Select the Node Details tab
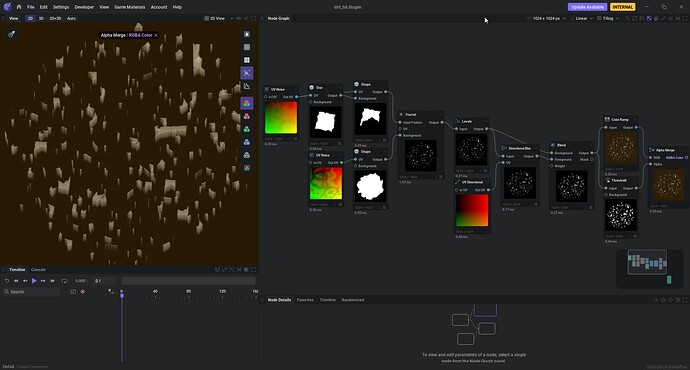The image size is (690, 370). [x=279, y=300]
